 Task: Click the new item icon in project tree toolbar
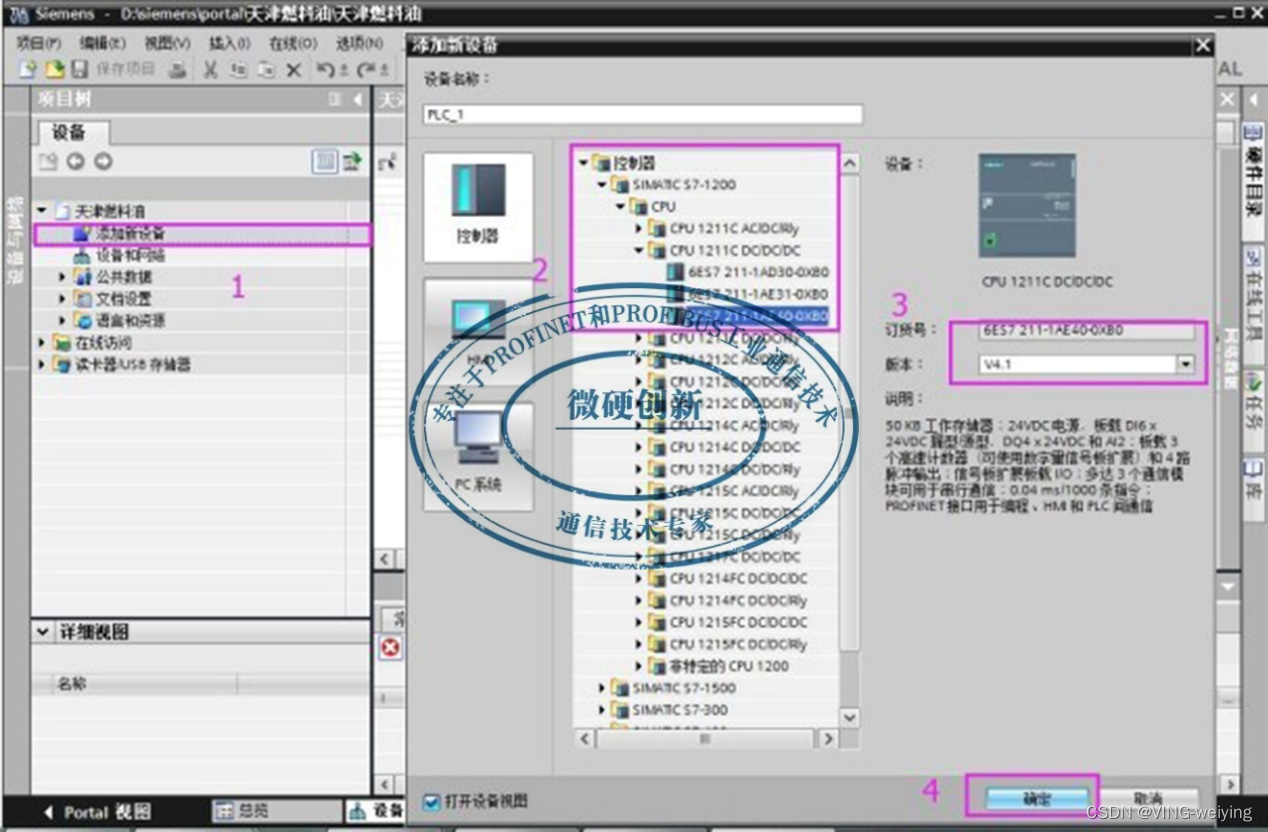click(x=47, y=161)
